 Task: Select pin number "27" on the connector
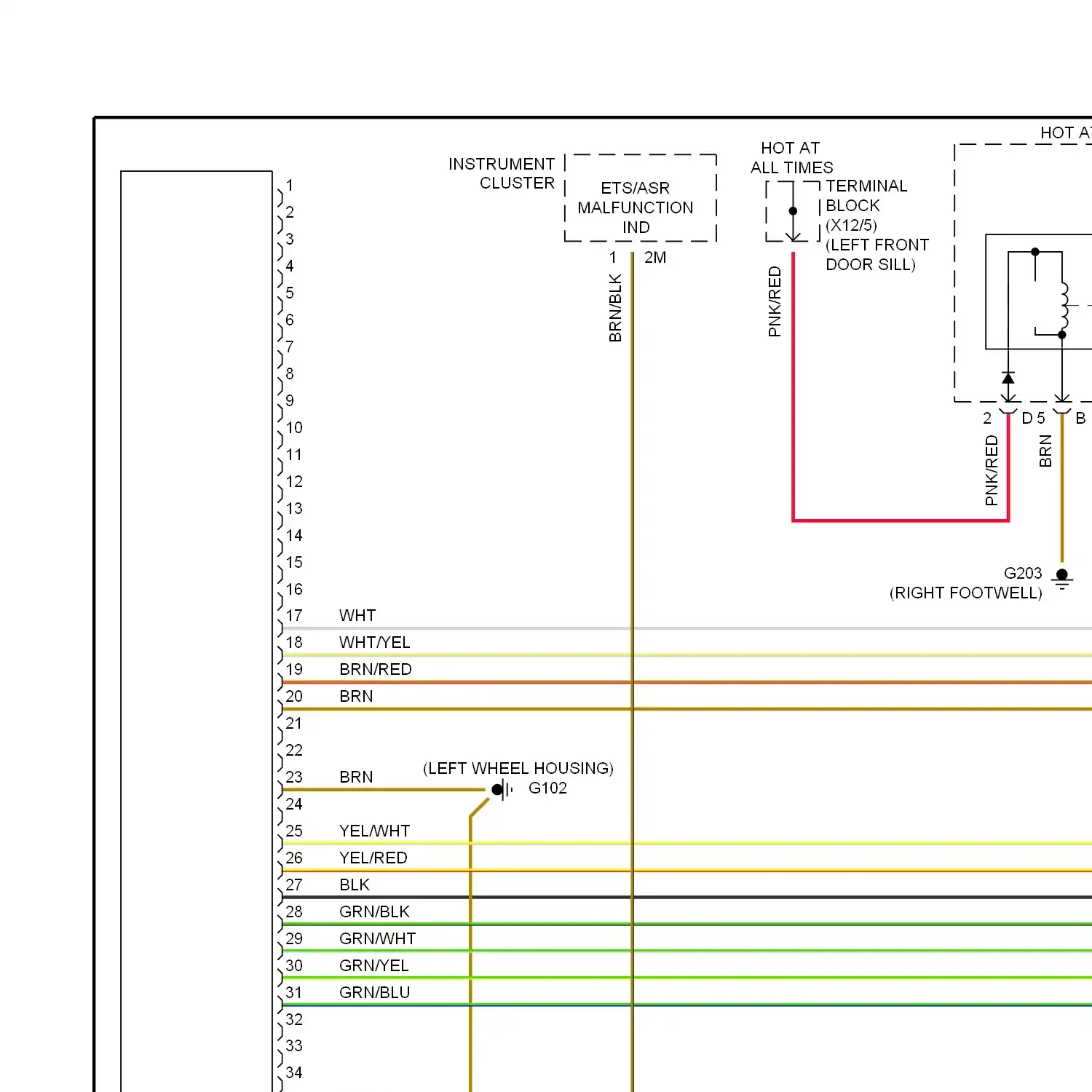pos(294,885)
